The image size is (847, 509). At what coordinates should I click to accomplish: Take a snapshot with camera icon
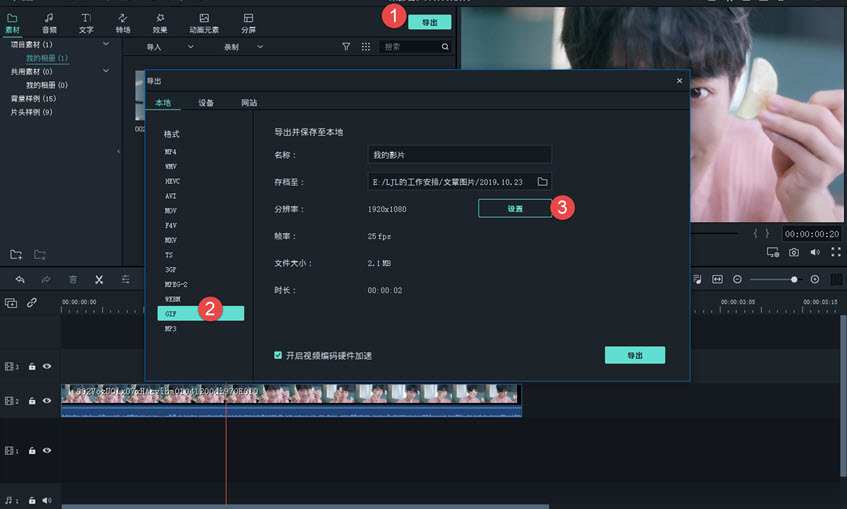tap(794, 252)
